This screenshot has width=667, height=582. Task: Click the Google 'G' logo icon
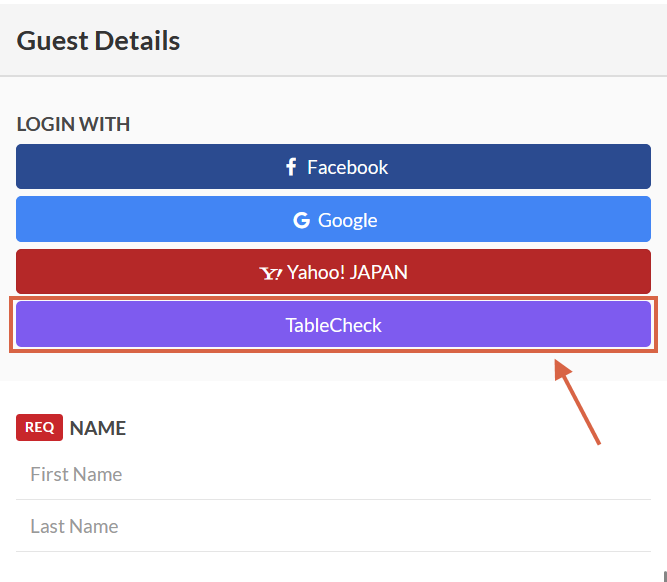point(301,220)
